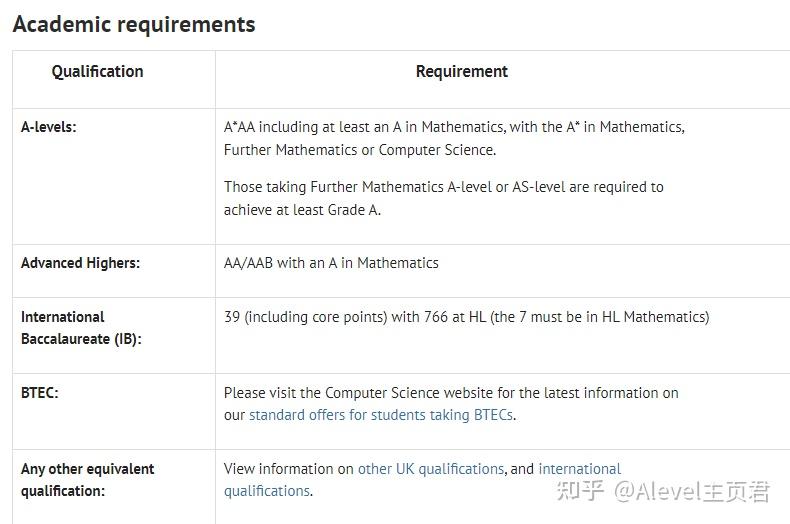The width and height of the screenshot is (790, 524).
Task: Open the "other UK qualifications" link
Action: point(431,468)
